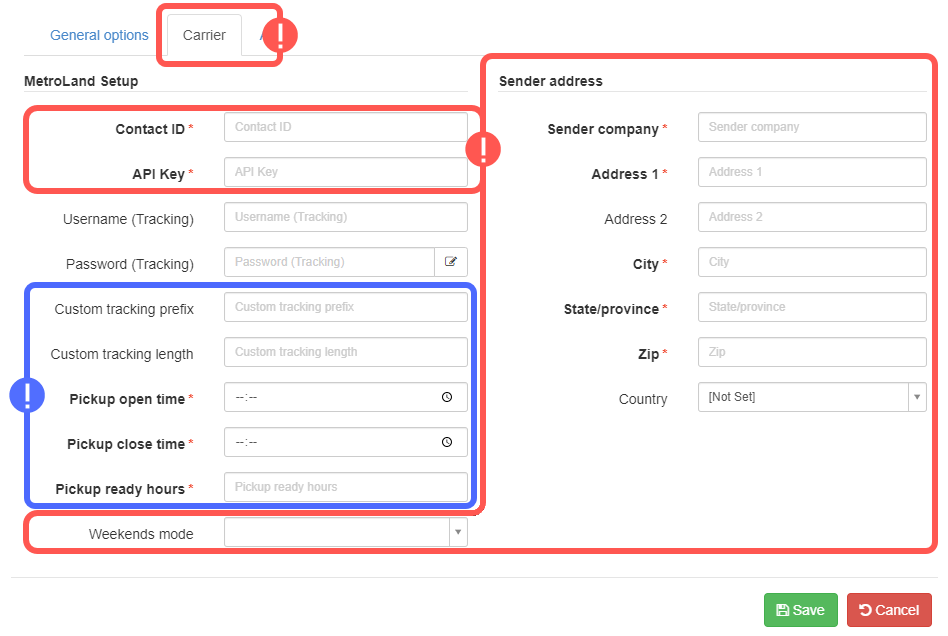Click the MetroLand Setup heading
The width and height of the screenshot is (948, 636).
81,81
